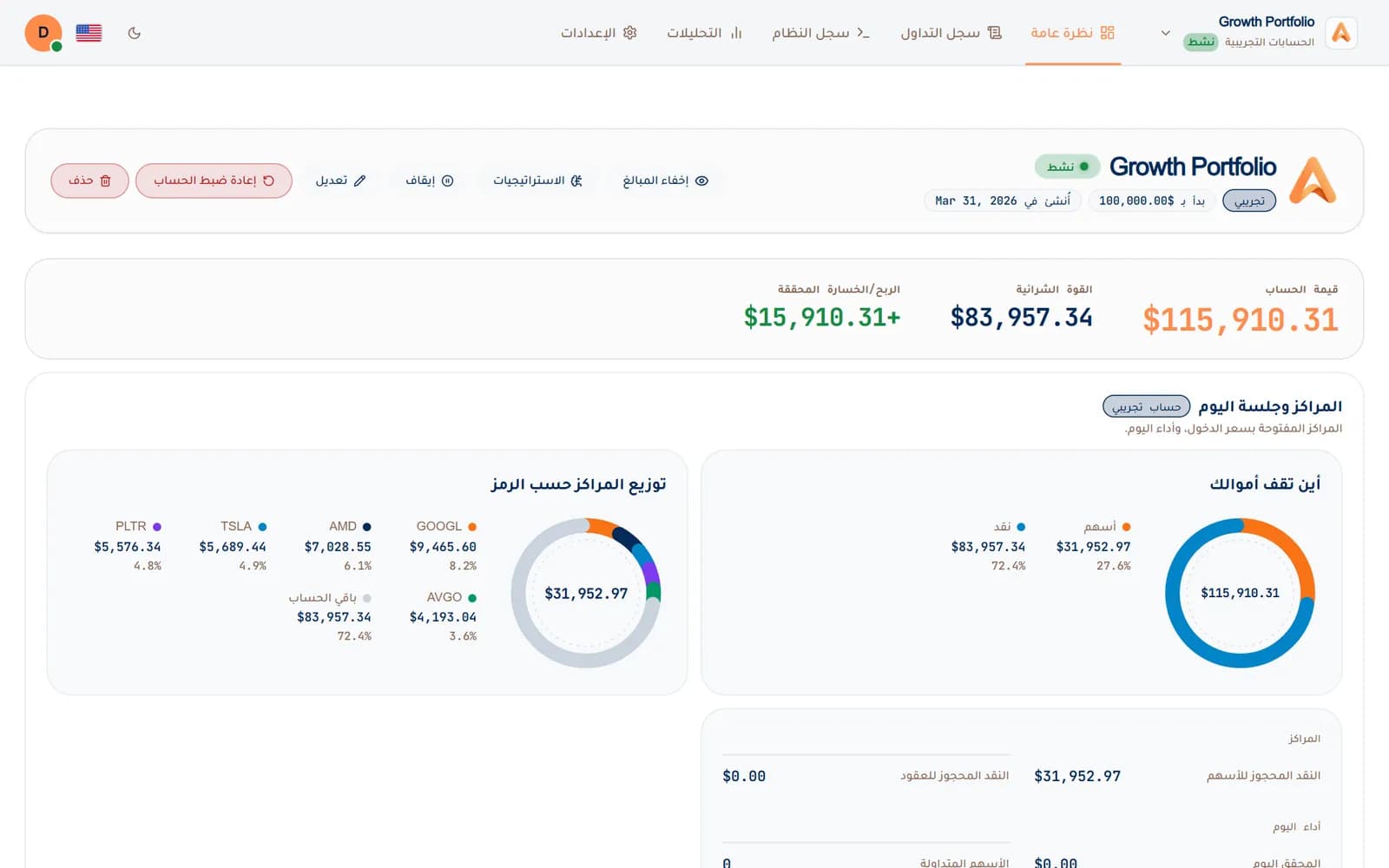
Task: Click النقد المحجوز للعقود value $0.00
Action: (x=744, y=776)
